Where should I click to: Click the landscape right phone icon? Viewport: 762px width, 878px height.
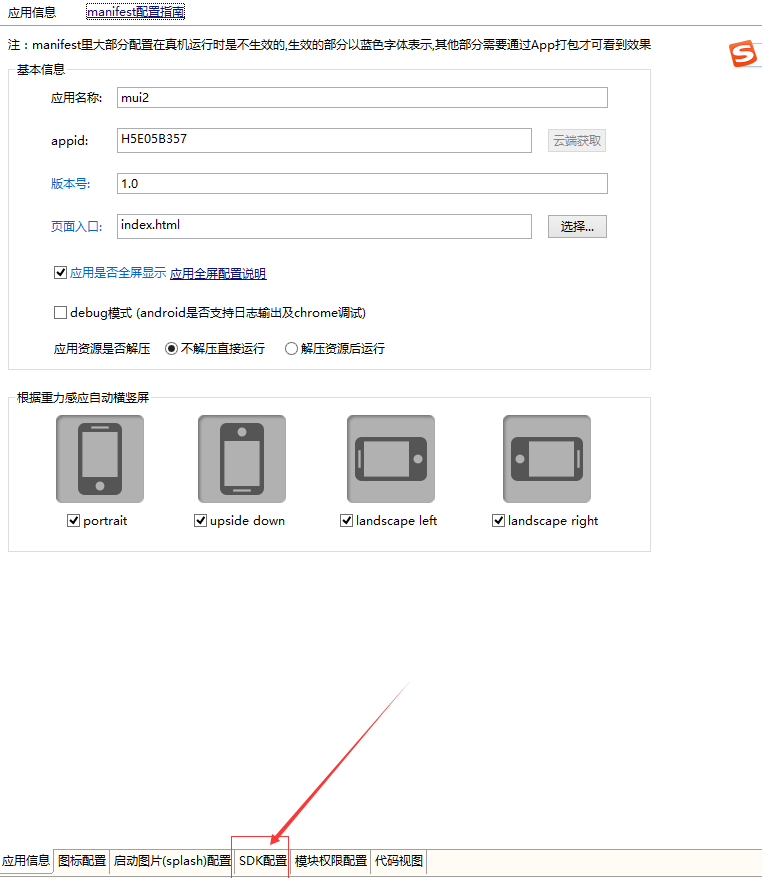pyautogui.click(x=547, y=459)
